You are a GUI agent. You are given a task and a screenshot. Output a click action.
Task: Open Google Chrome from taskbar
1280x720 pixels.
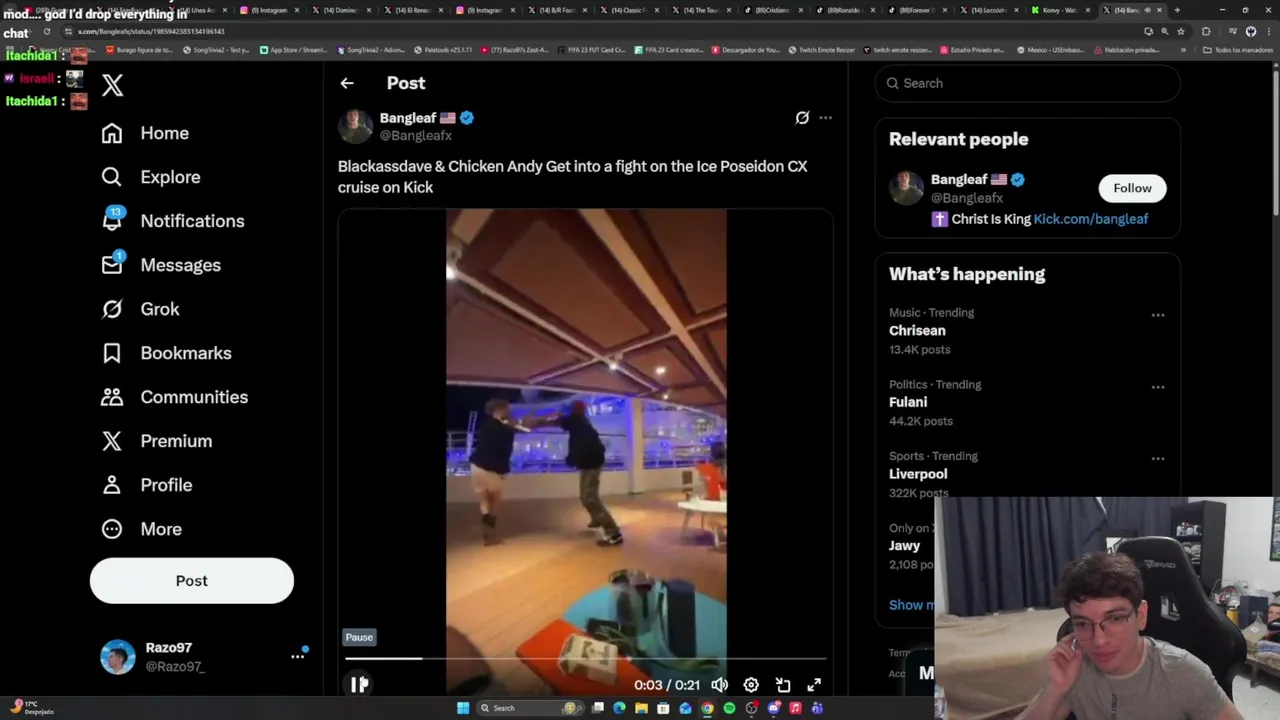point(707,708)
